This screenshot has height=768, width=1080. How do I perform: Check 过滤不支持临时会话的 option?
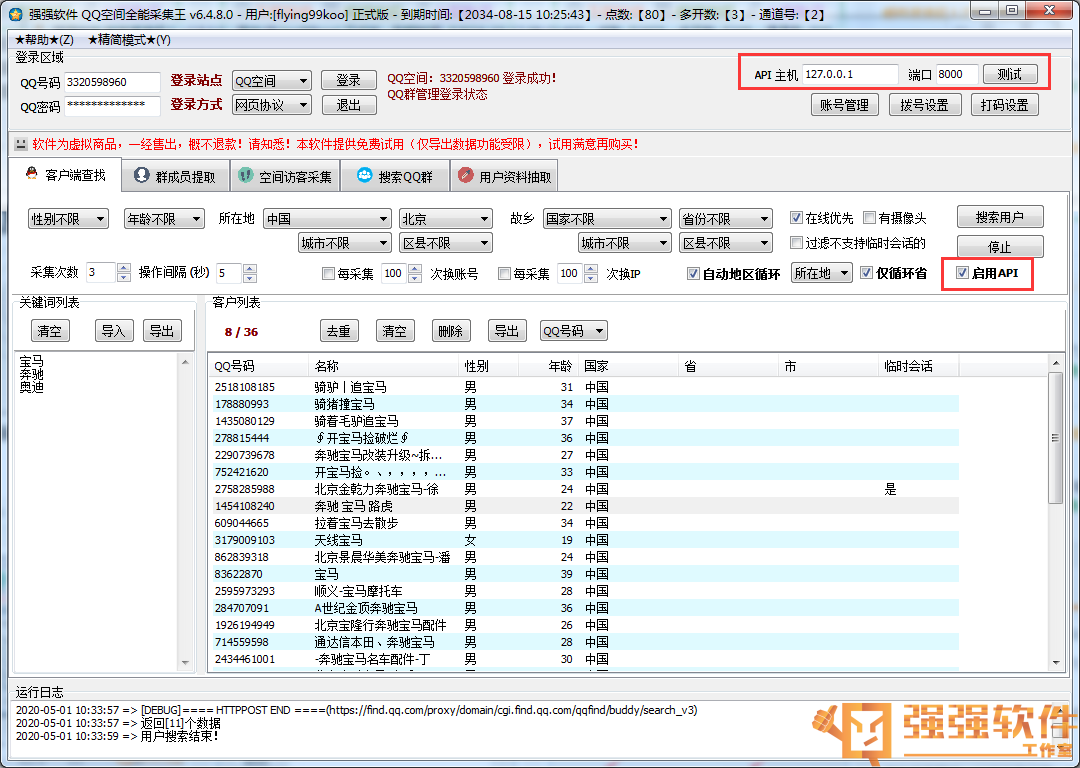(x=796, y=242)
